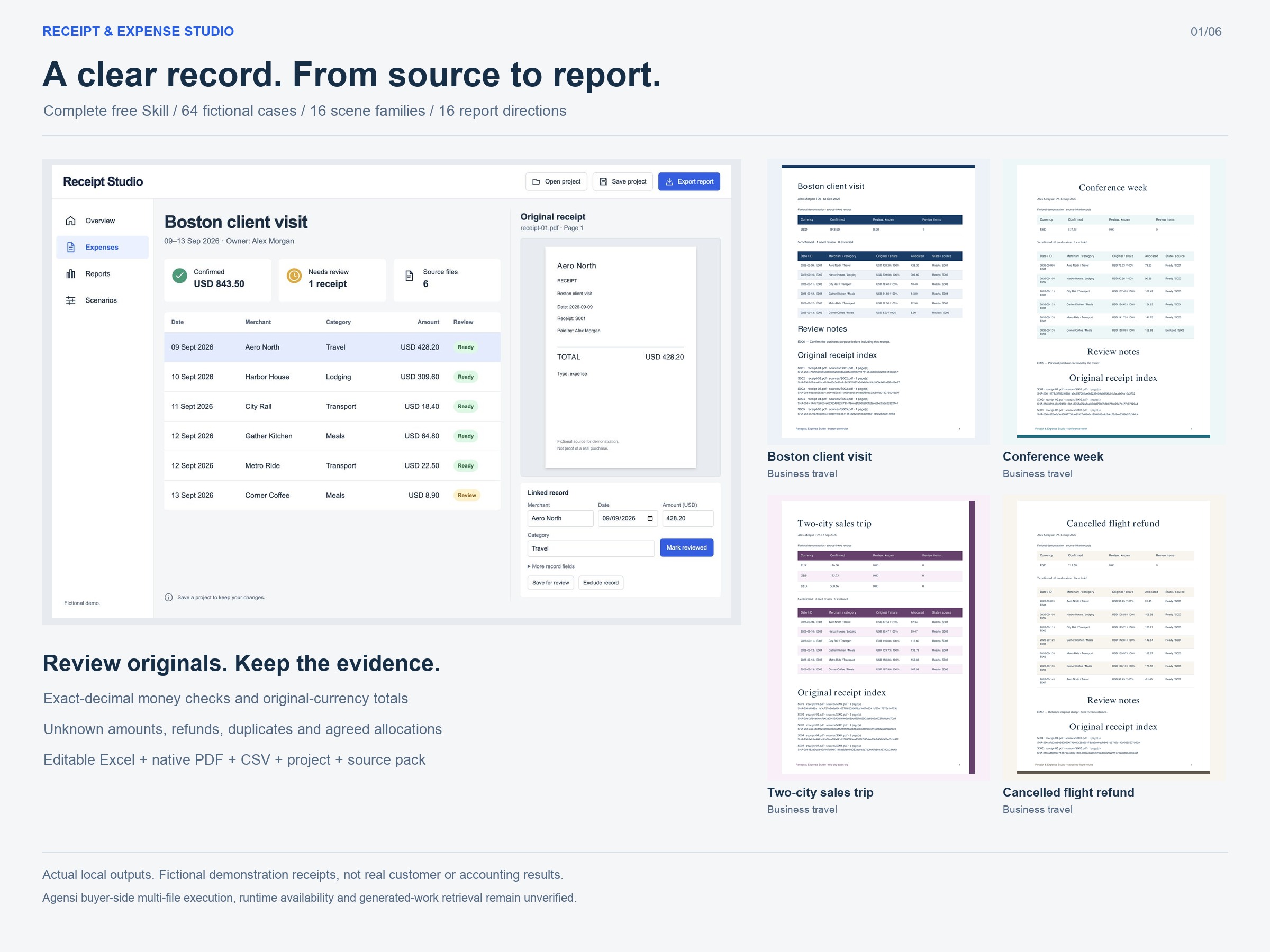Click the Amount column header
1270x952 pixels.
point(428,322)
